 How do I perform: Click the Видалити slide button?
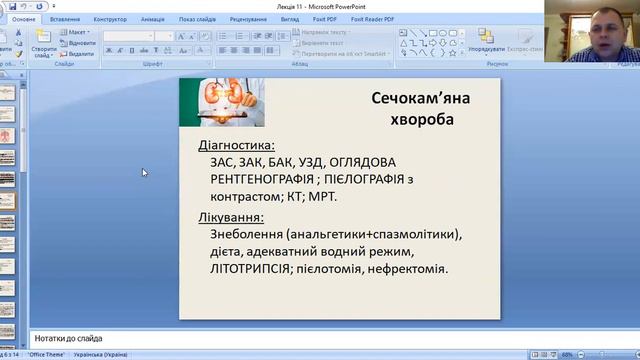(77, 53)
